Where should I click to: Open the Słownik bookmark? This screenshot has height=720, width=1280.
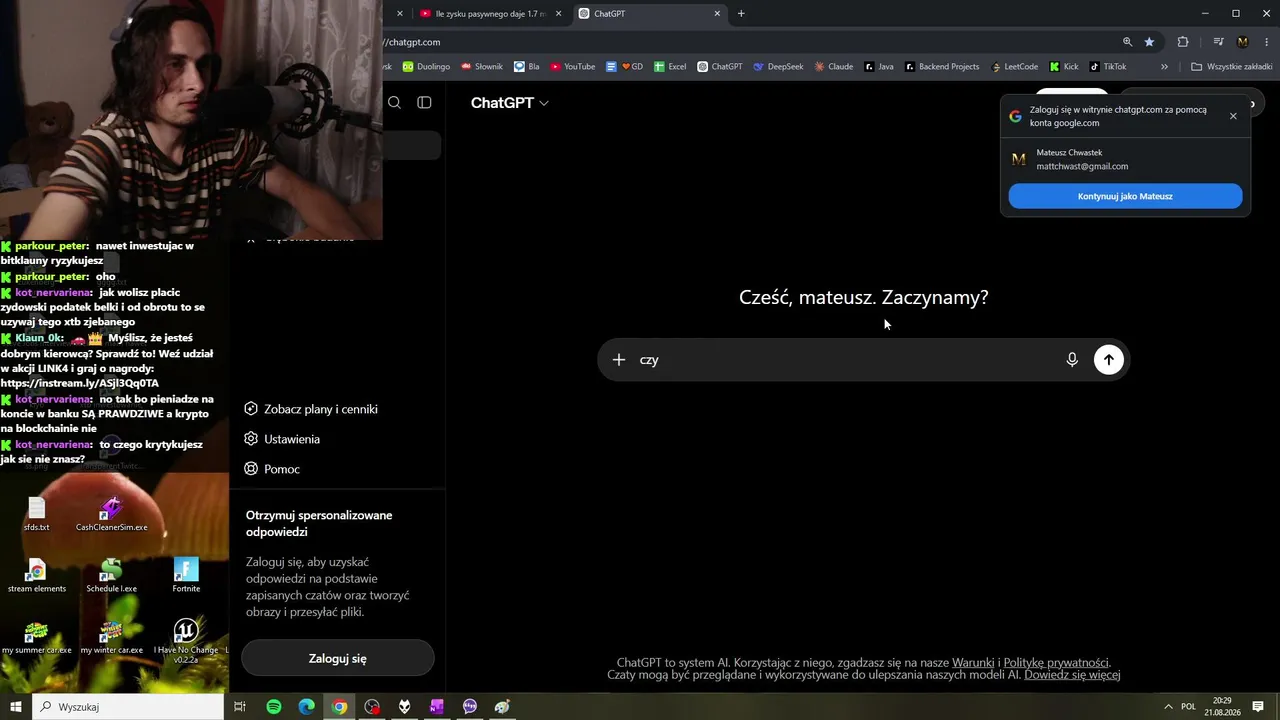coord(482,67)
